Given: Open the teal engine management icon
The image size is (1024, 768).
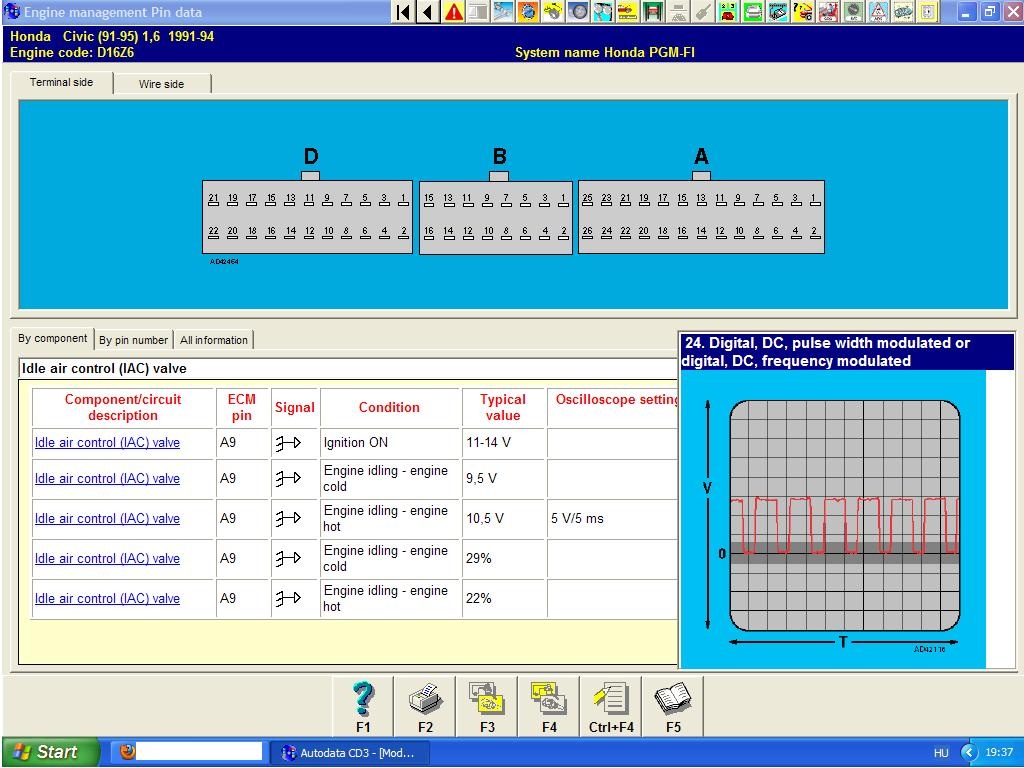Looking at the screenshot, I should [x=778, y=12].
